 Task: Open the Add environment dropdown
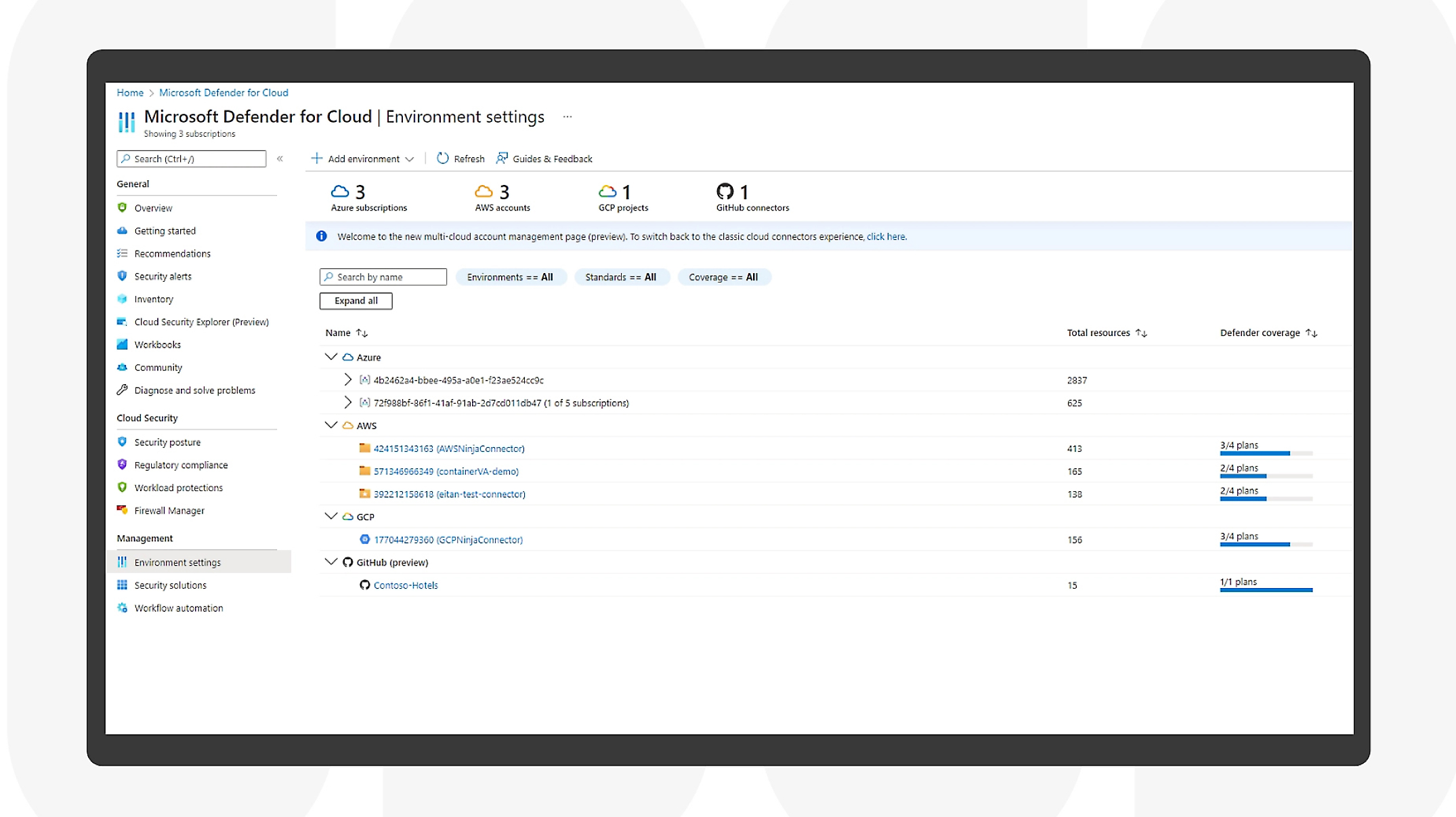[x=362, y=159]
